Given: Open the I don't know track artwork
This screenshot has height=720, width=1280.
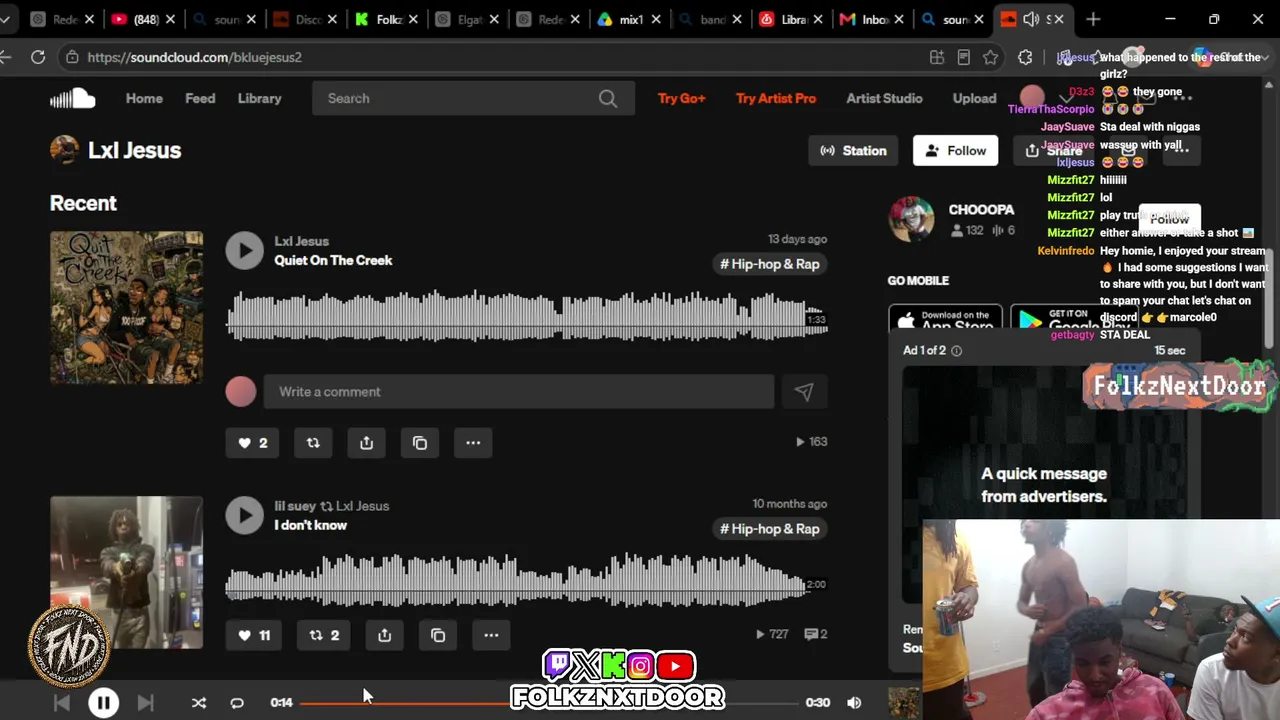Looking at the screenshot, I should [x=126, y=572].
